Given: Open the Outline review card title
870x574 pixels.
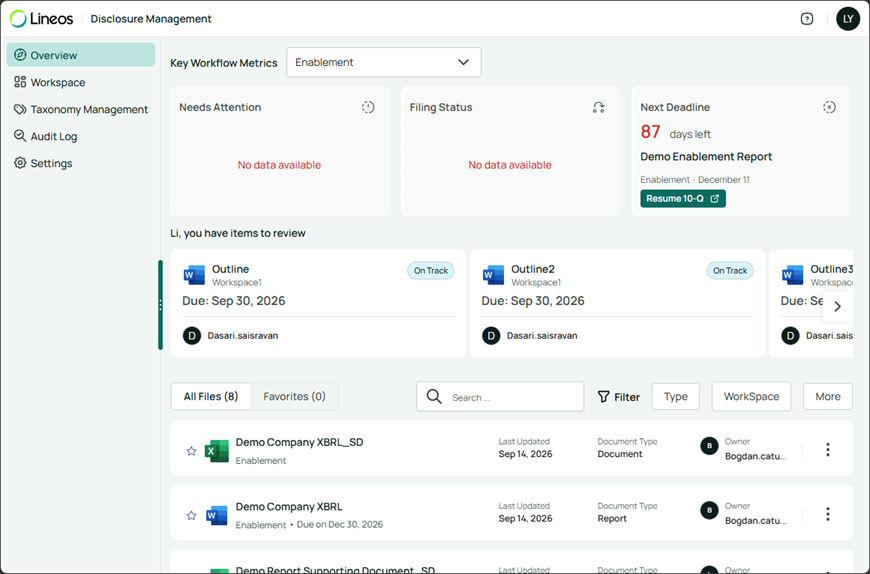Looking at the screenshot, I should pyautogui.click(x=230, y=269).
